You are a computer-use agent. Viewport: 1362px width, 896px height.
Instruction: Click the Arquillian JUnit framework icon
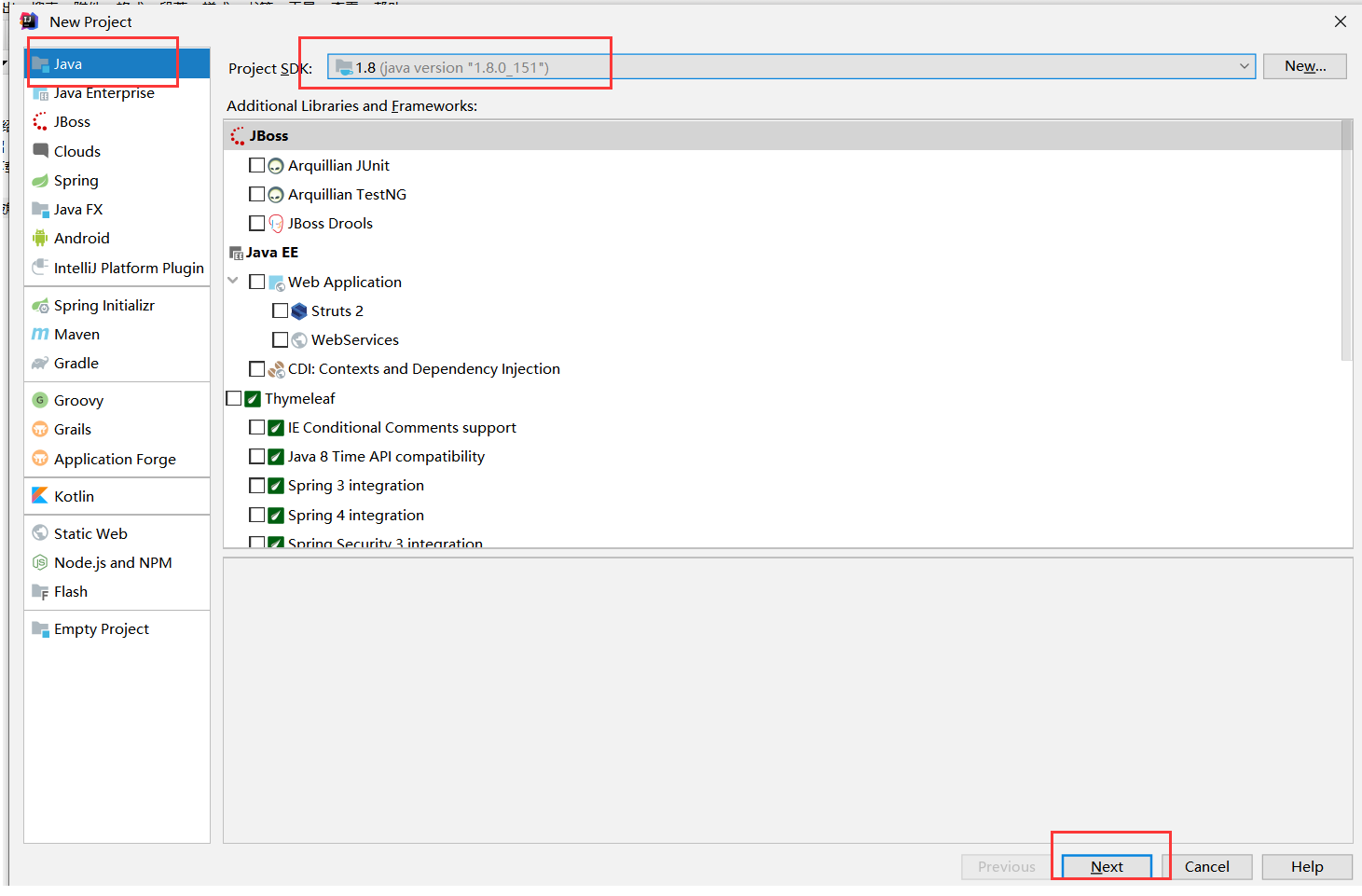click(276, 166)
